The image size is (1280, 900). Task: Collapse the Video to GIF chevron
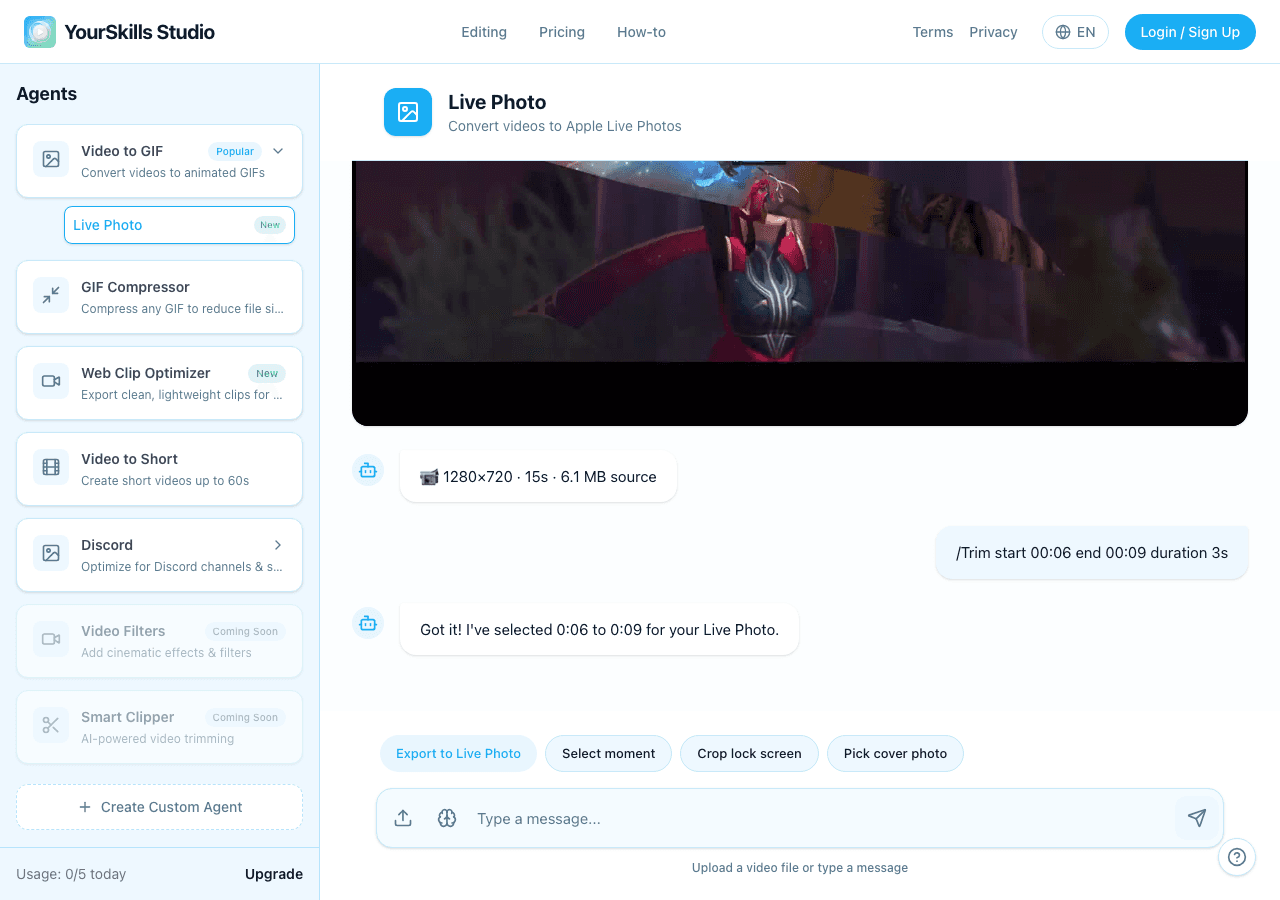click(x=278, y=151)
